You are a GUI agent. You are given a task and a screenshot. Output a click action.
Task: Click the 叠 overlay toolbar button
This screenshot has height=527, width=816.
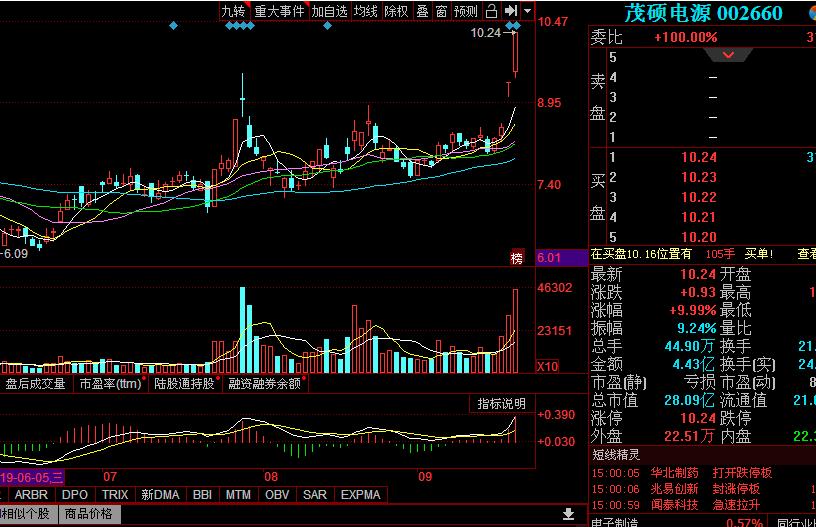click(422, 11)
